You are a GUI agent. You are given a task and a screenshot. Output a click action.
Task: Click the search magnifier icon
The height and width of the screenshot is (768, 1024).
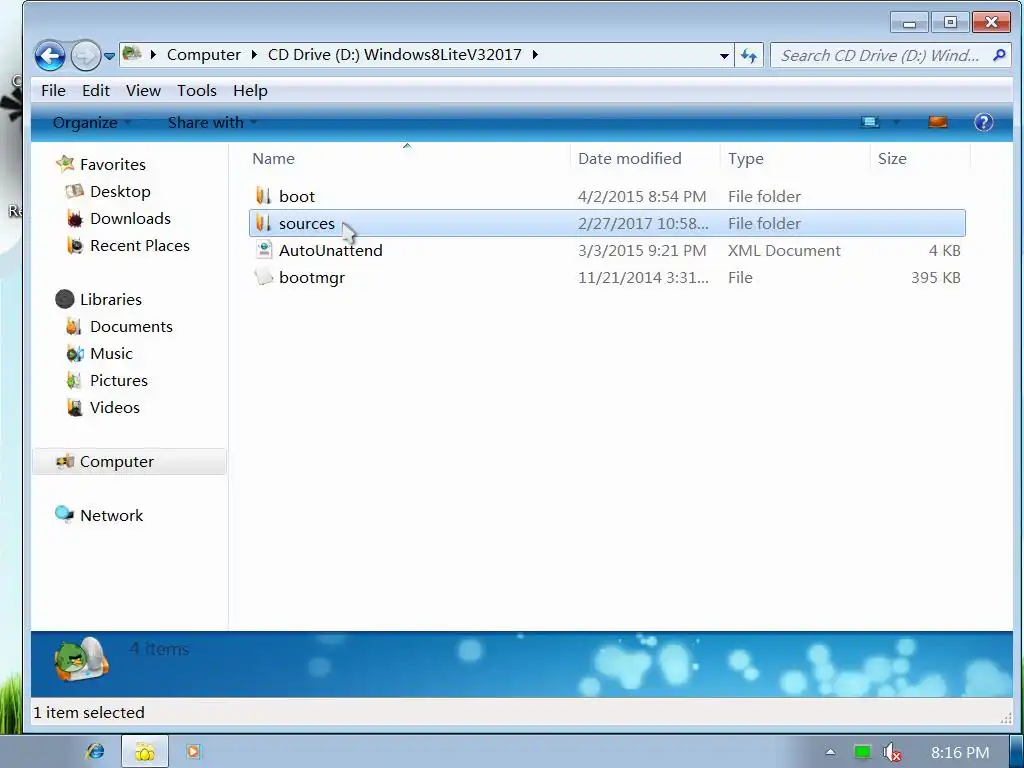tap(999, 56)
